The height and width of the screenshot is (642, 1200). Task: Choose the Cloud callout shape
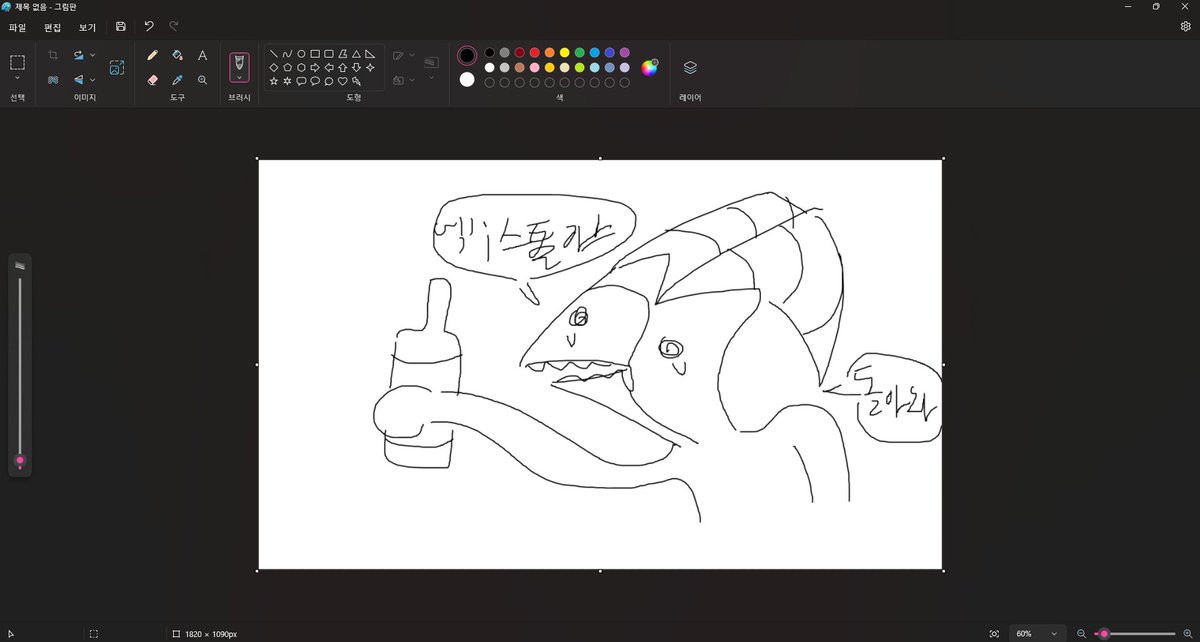[x=328, y=81]
